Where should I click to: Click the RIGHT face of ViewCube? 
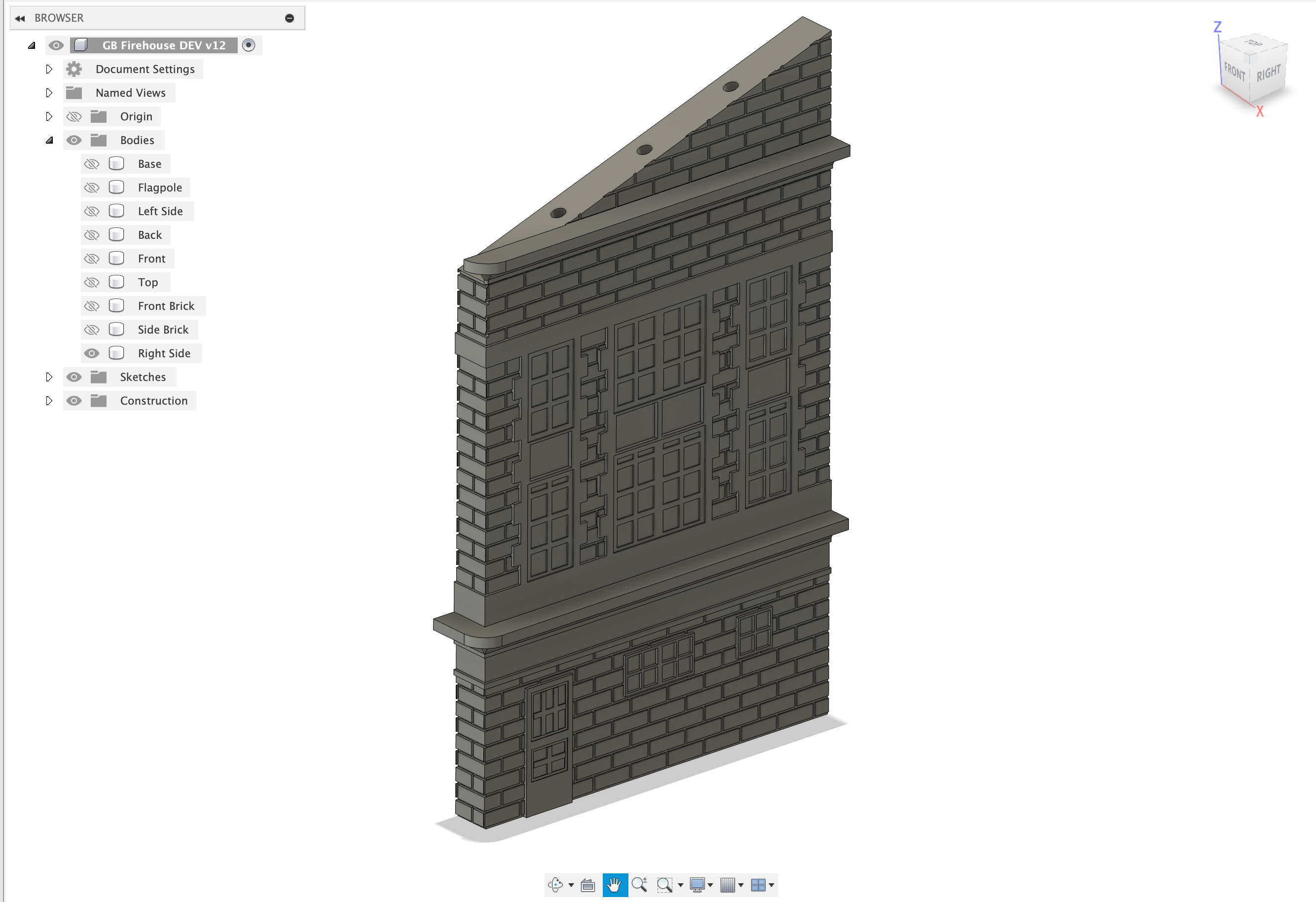[1269, 73]
